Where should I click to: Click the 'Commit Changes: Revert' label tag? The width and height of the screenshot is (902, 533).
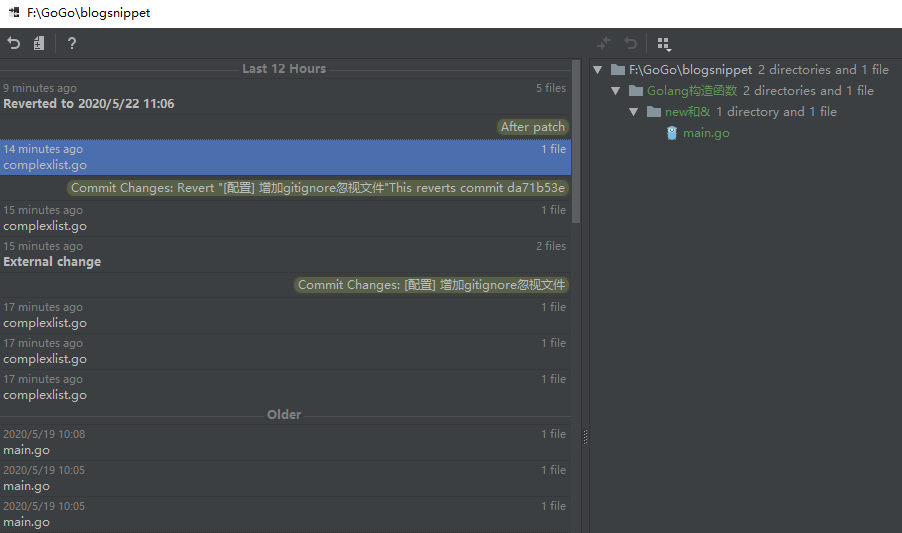point(318,188)
